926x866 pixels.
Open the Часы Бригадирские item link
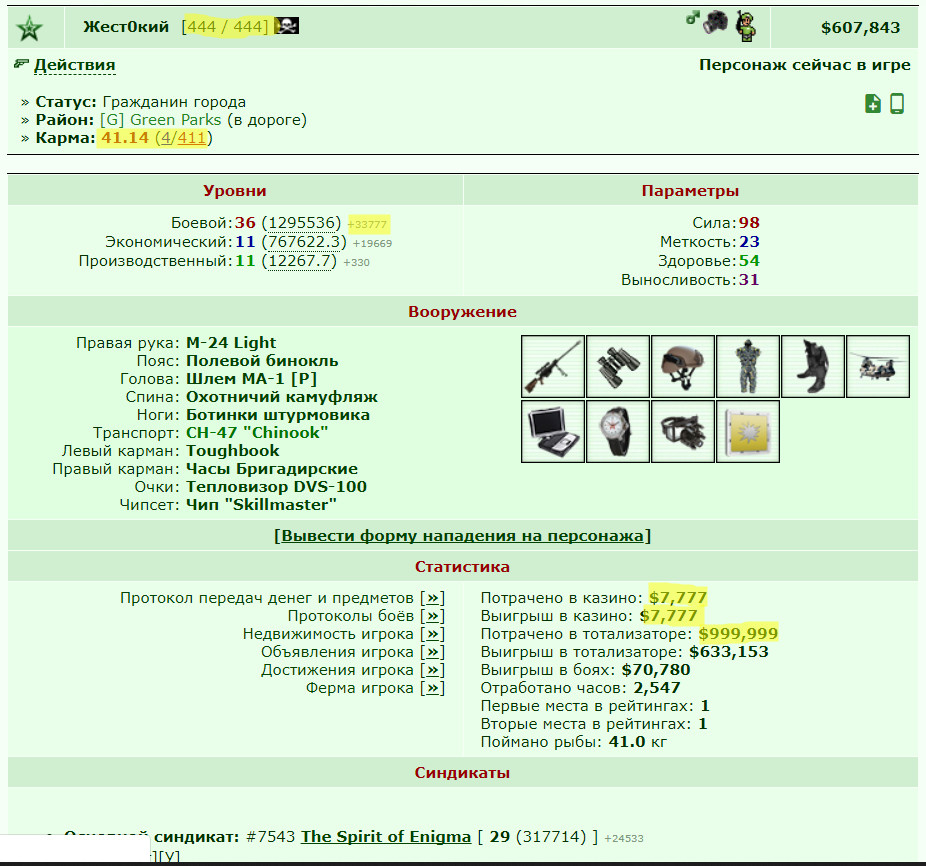272,469
